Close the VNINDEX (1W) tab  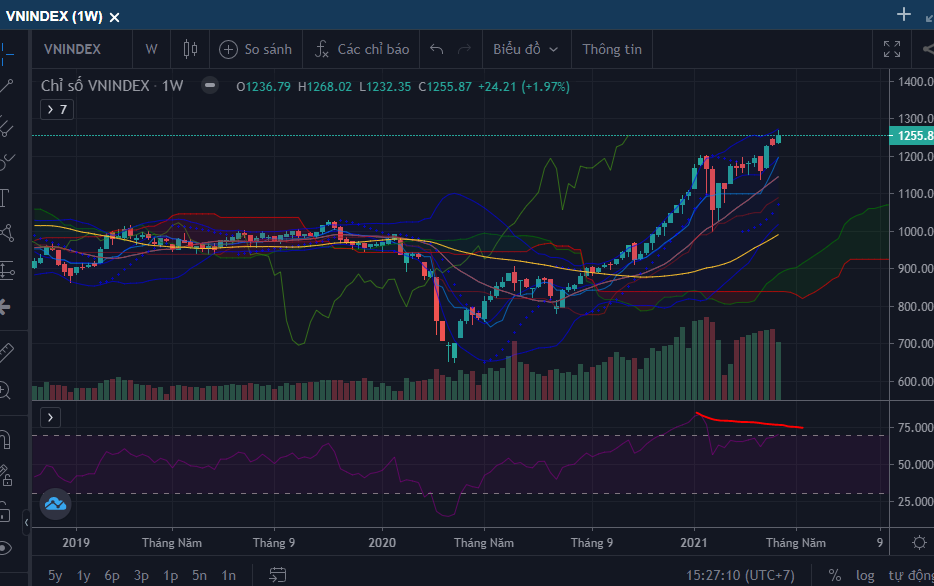pos(114,17)
